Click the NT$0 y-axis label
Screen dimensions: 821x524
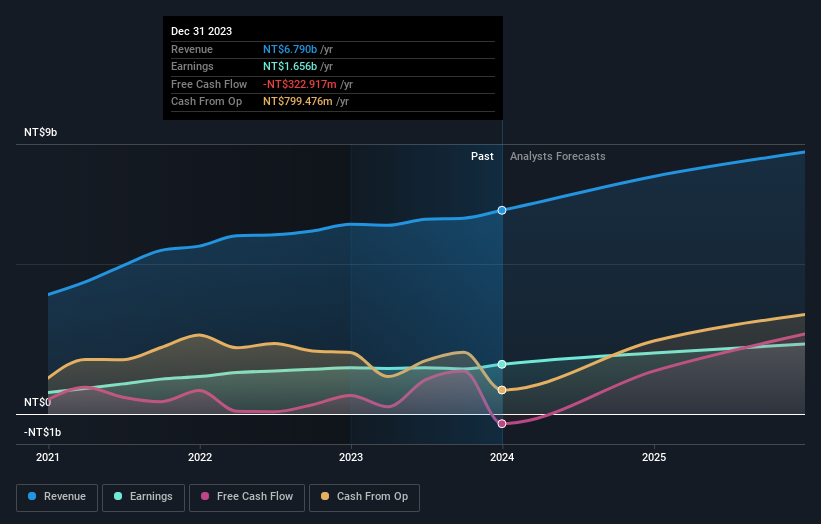[x=37, y=403]
